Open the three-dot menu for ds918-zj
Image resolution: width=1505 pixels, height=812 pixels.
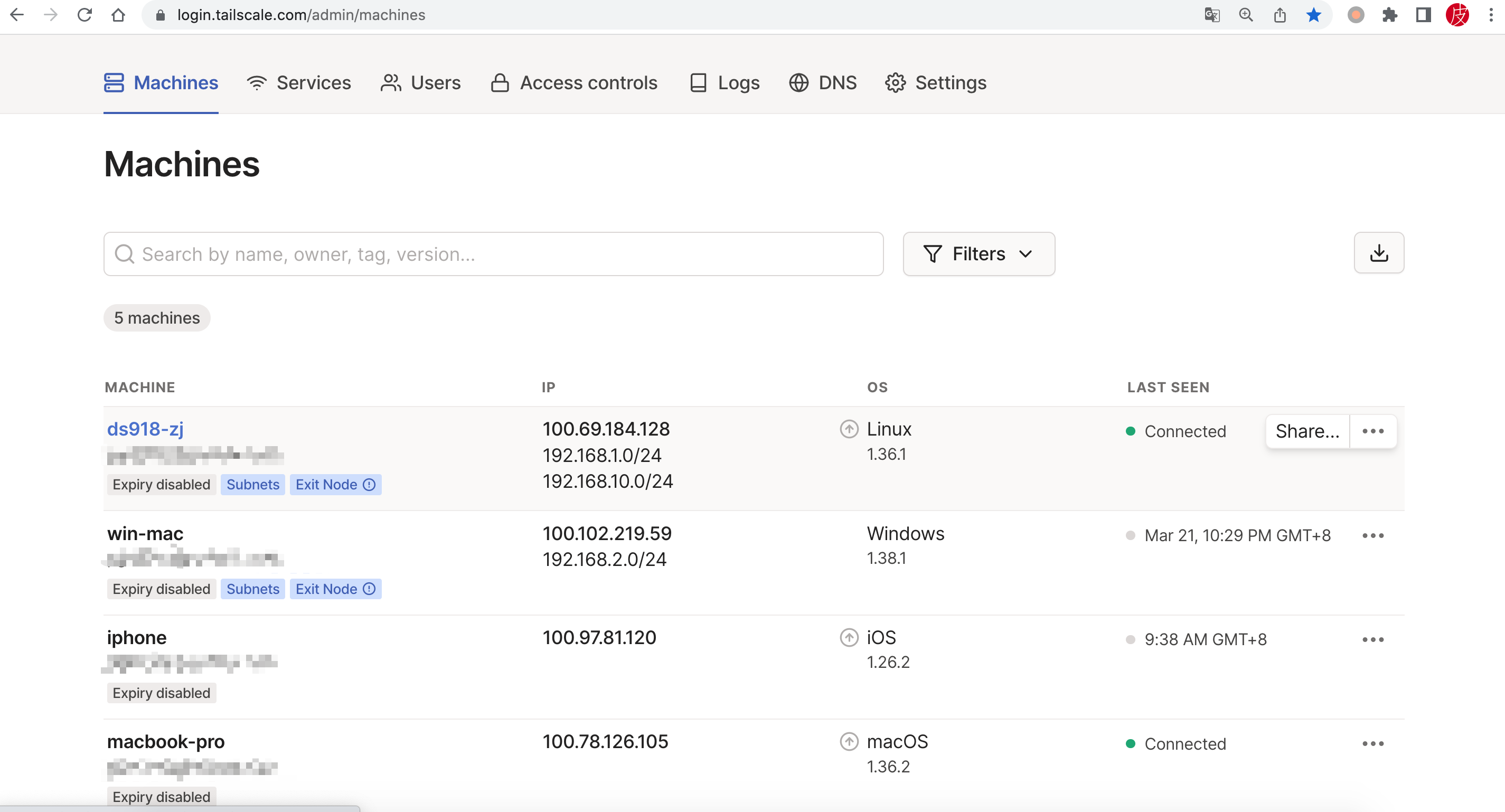[1372, 431]
